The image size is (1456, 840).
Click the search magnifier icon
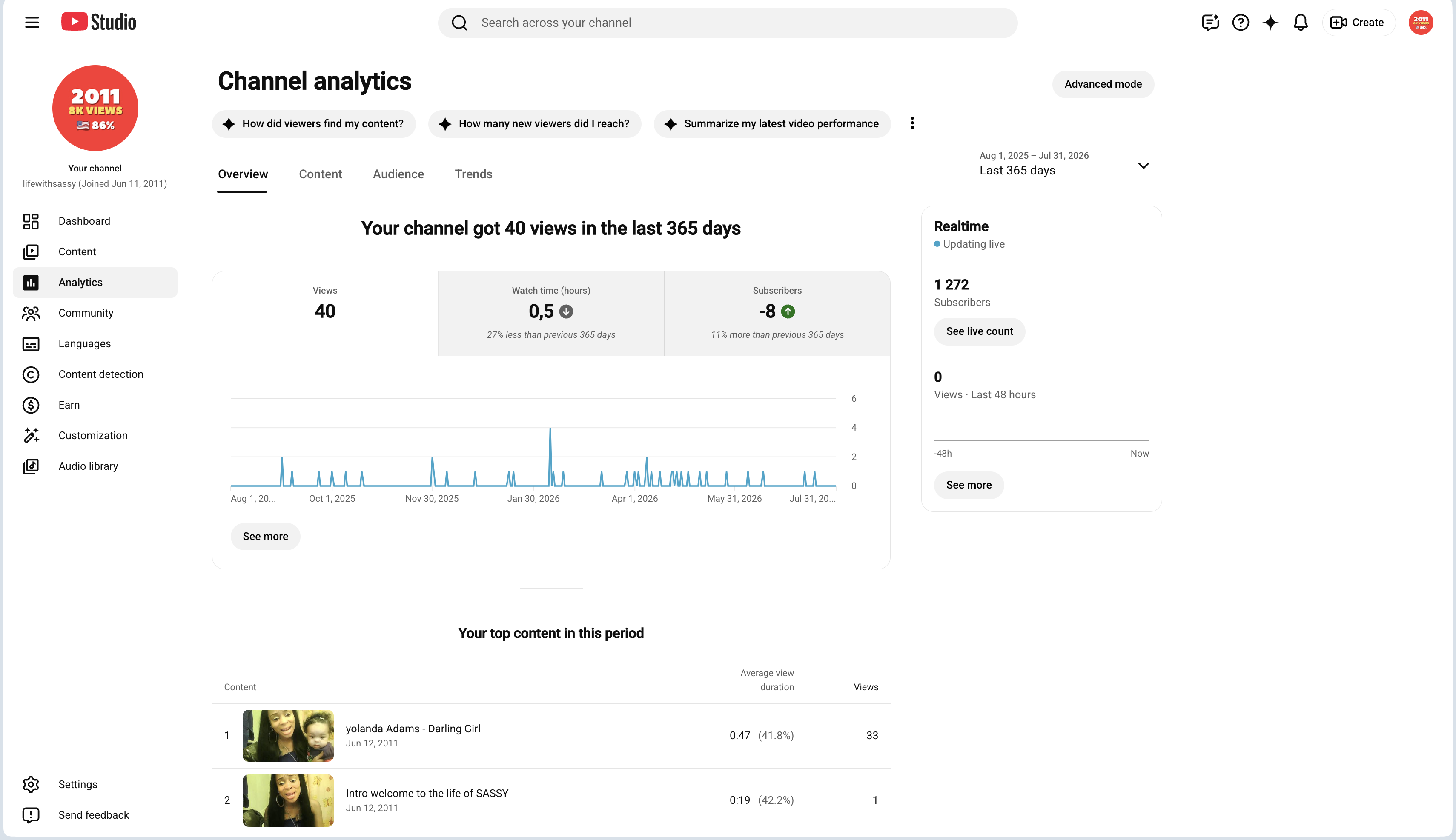coord(459,23)
